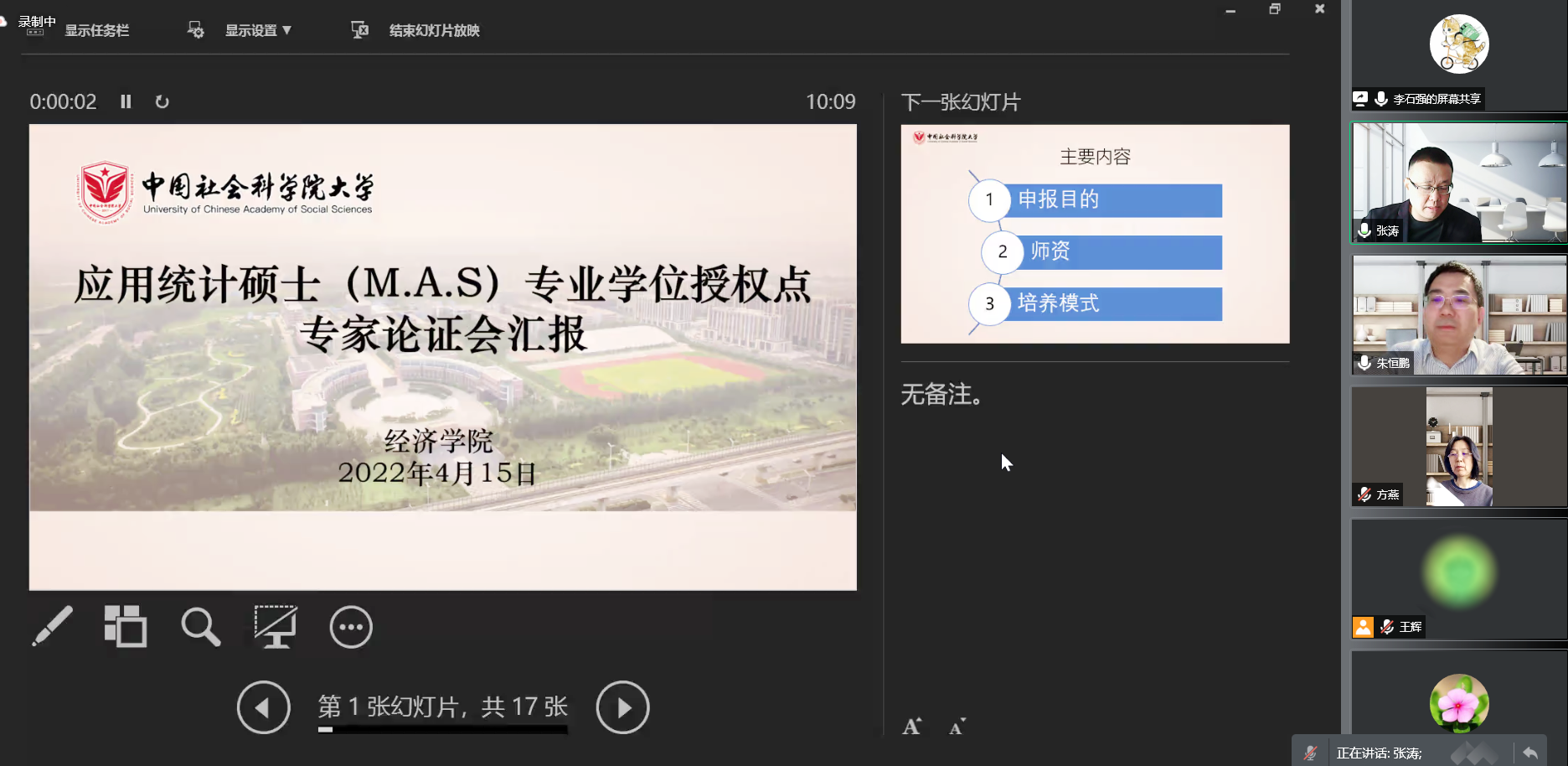1568x766 pixels.
Task: Click the reply arrow in speaking bar
Action: tap(1530, 753)
